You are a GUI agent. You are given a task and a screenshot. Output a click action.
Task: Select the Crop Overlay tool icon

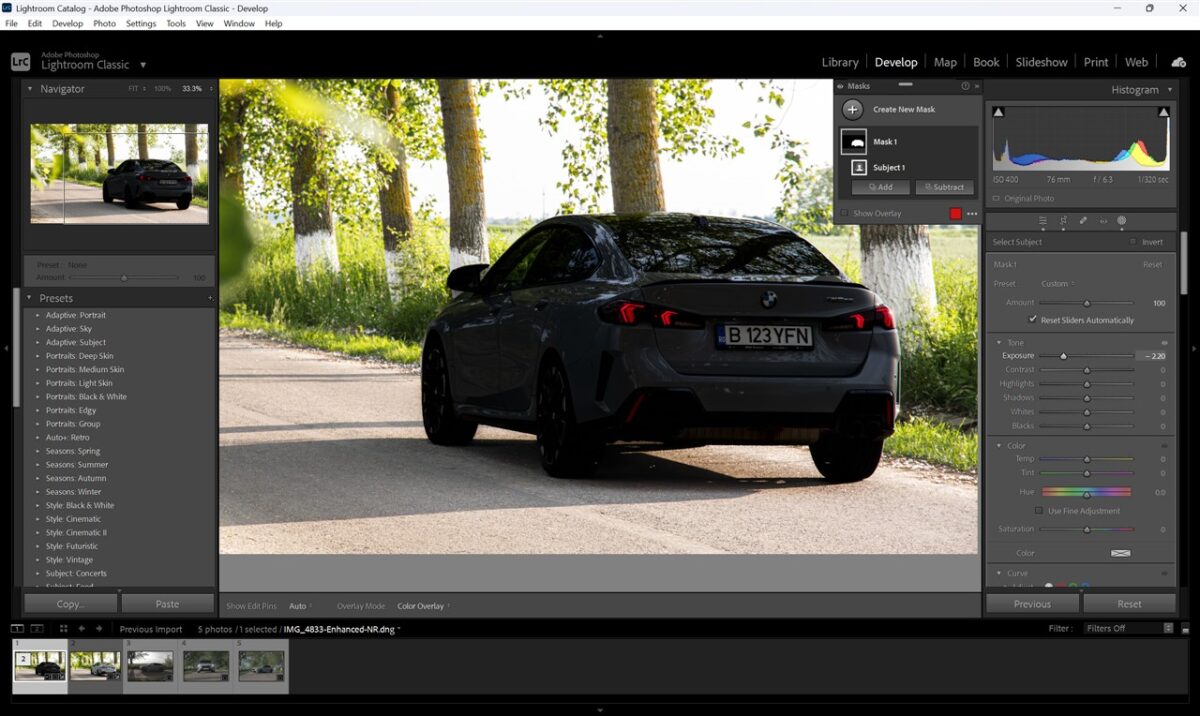(x=1063, y=221)
